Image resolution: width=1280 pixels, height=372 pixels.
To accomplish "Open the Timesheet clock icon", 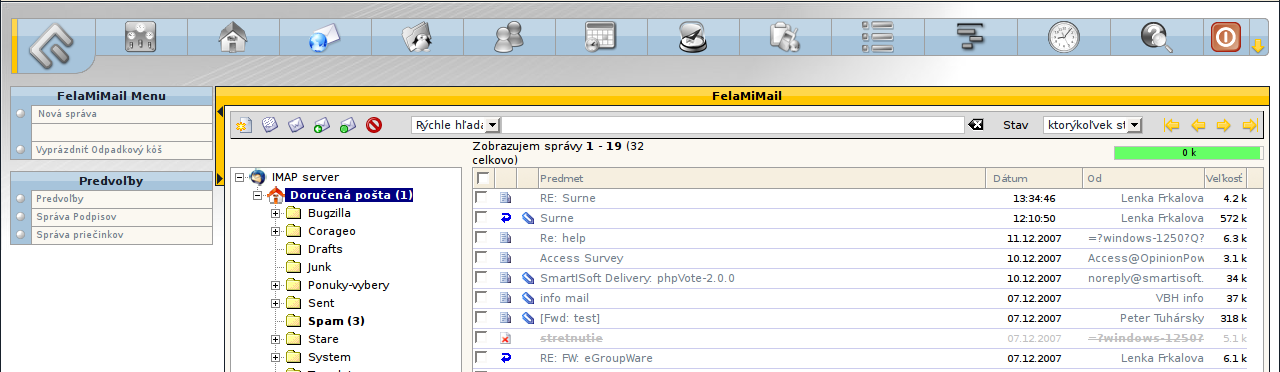I will 1063,38.
